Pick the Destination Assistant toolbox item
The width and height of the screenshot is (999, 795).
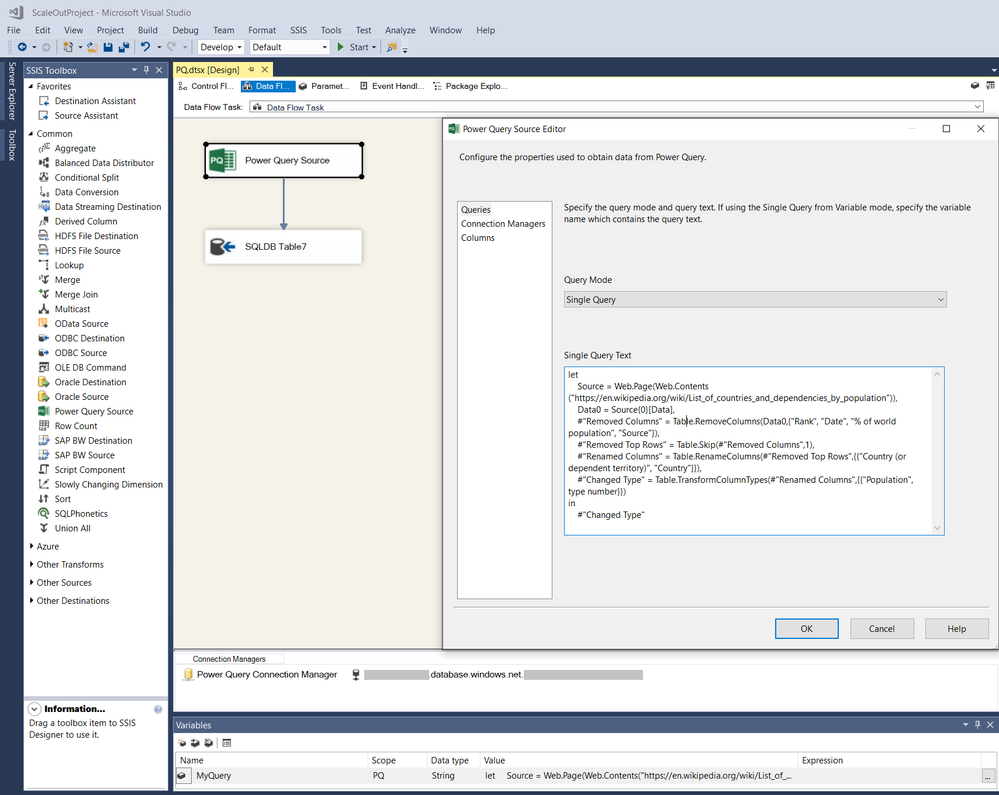(x=95, y=101)
